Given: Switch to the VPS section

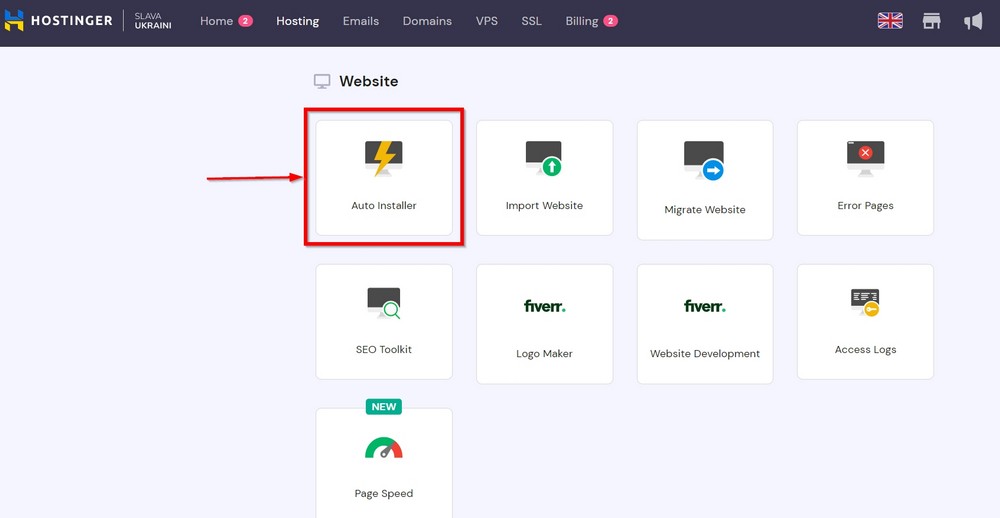Looking at the screenshot, I should click(x=487, y=21).
